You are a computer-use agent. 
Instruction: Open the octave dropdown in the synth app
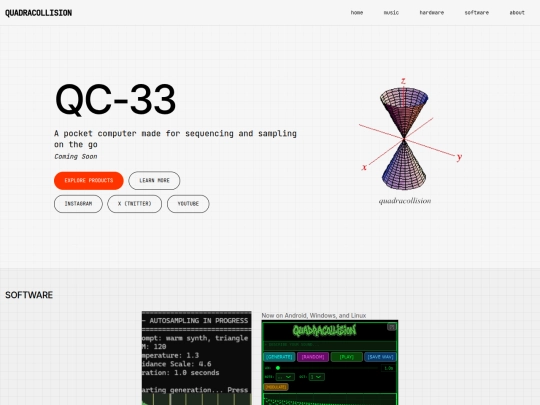pyautogui.click(x=316, y=377)
